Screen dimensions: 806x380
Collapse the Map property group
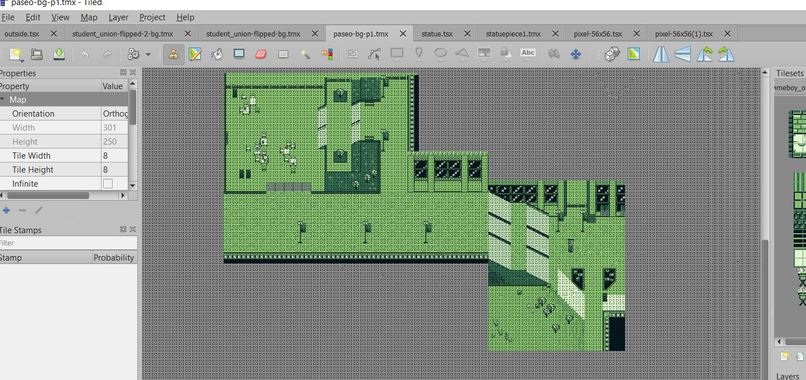pos(2,100)
